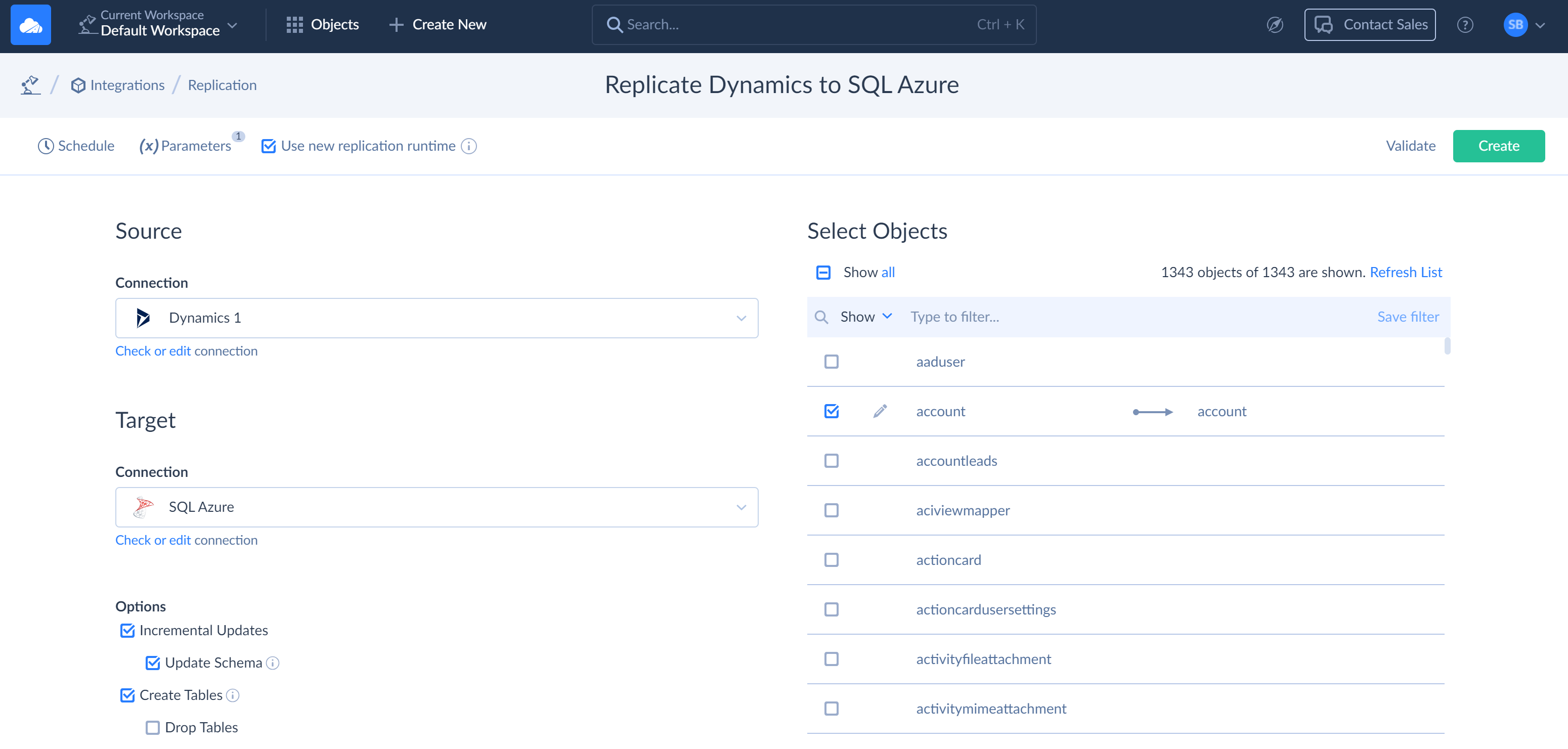Open the Show filter dropdown
Screen dimensions: 1568x749
click(x=866, y=317)
